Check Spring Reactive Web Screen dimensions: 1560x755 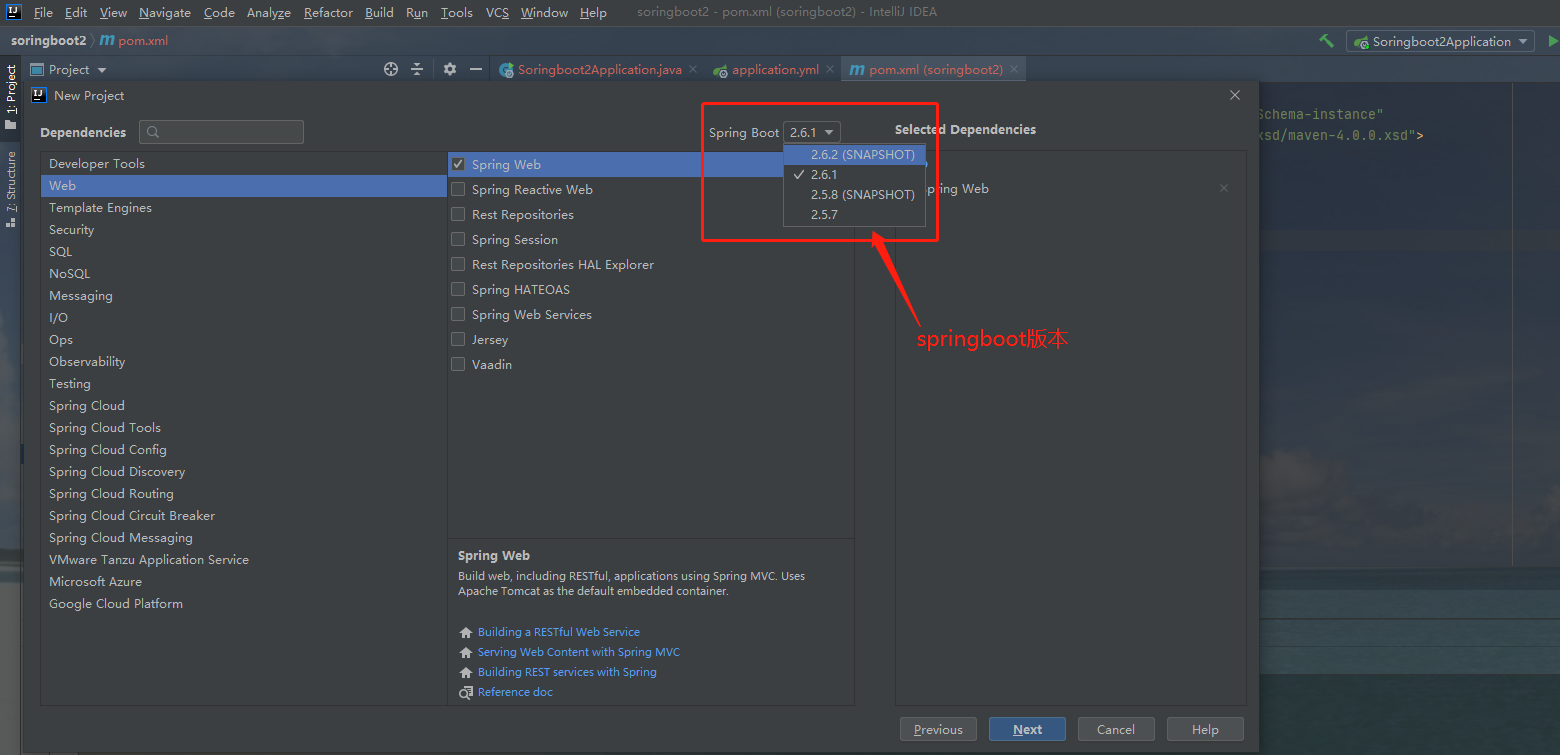click(458, 189)
